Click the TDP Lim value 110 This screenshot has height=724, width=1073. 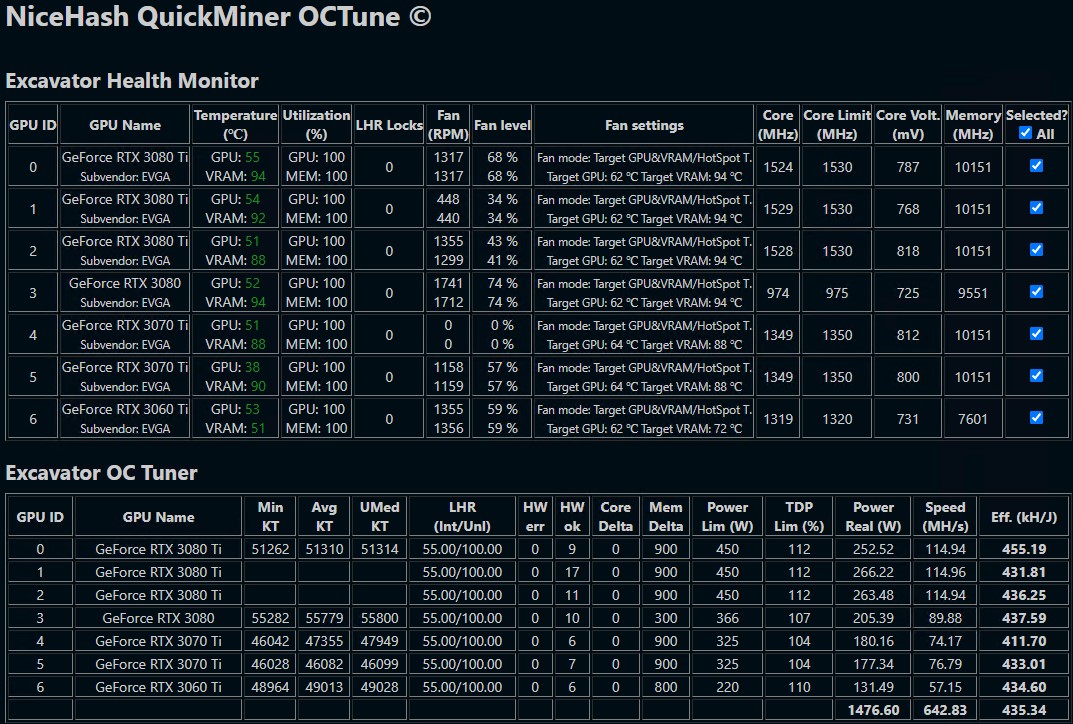(x=799, y=687)
